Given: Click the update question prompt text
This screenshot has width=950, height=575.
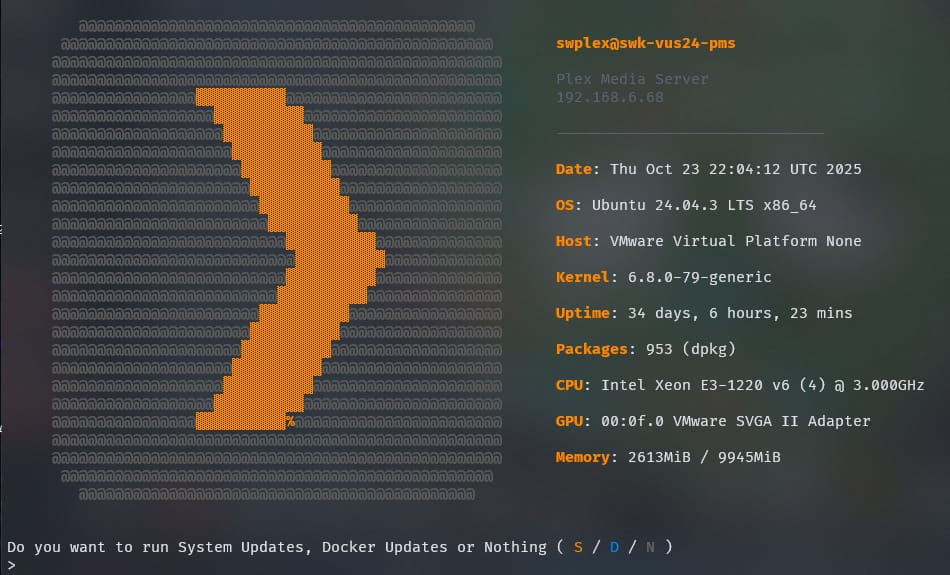Looking at the screenshot, I should click(x=276, y=547).
